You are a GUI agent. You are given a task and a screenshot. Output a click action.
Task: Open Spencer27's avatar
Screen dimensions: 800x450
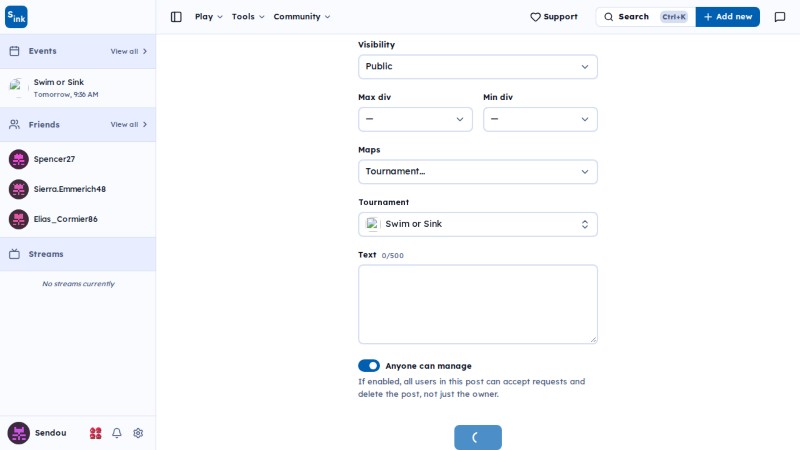pos(19,159)
